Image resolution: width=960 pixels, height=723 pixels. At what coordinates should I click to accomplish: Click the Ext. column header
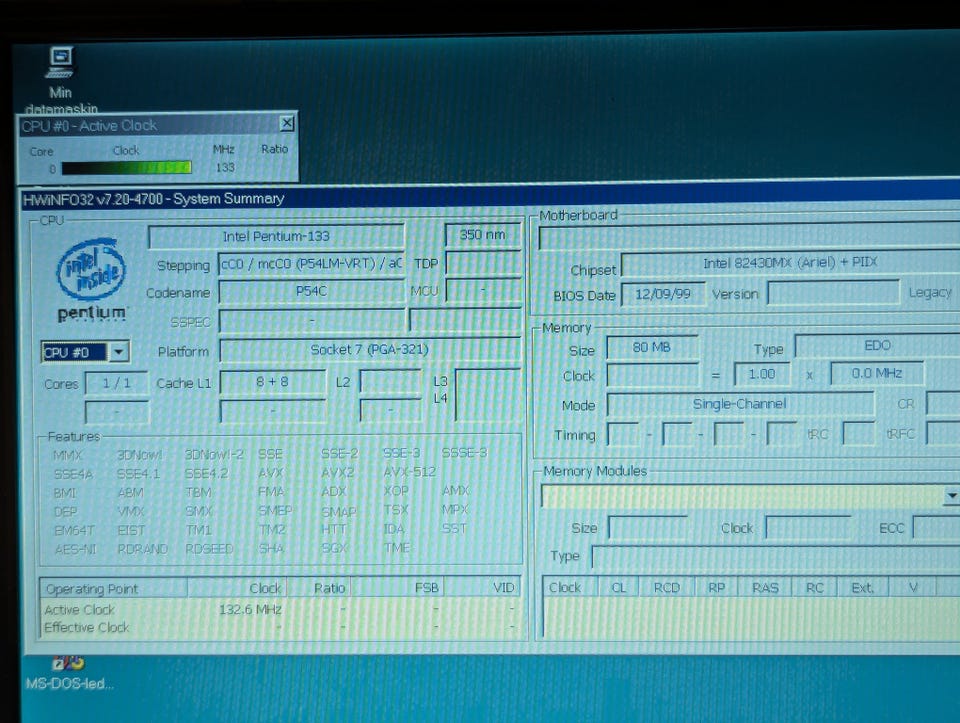click(863, 588)
